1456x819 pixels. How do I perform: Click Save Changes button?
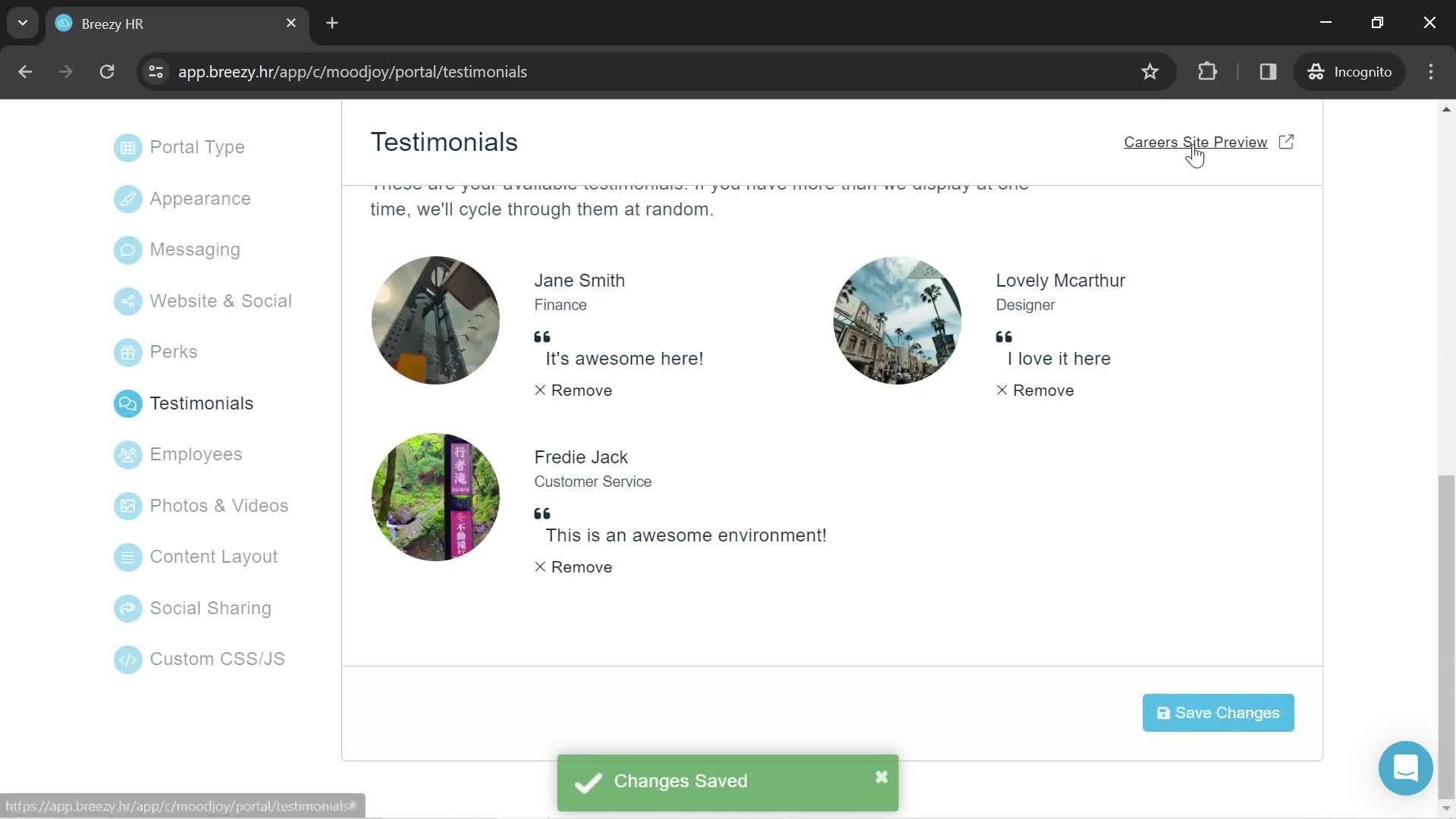(x=1218, y=712)
